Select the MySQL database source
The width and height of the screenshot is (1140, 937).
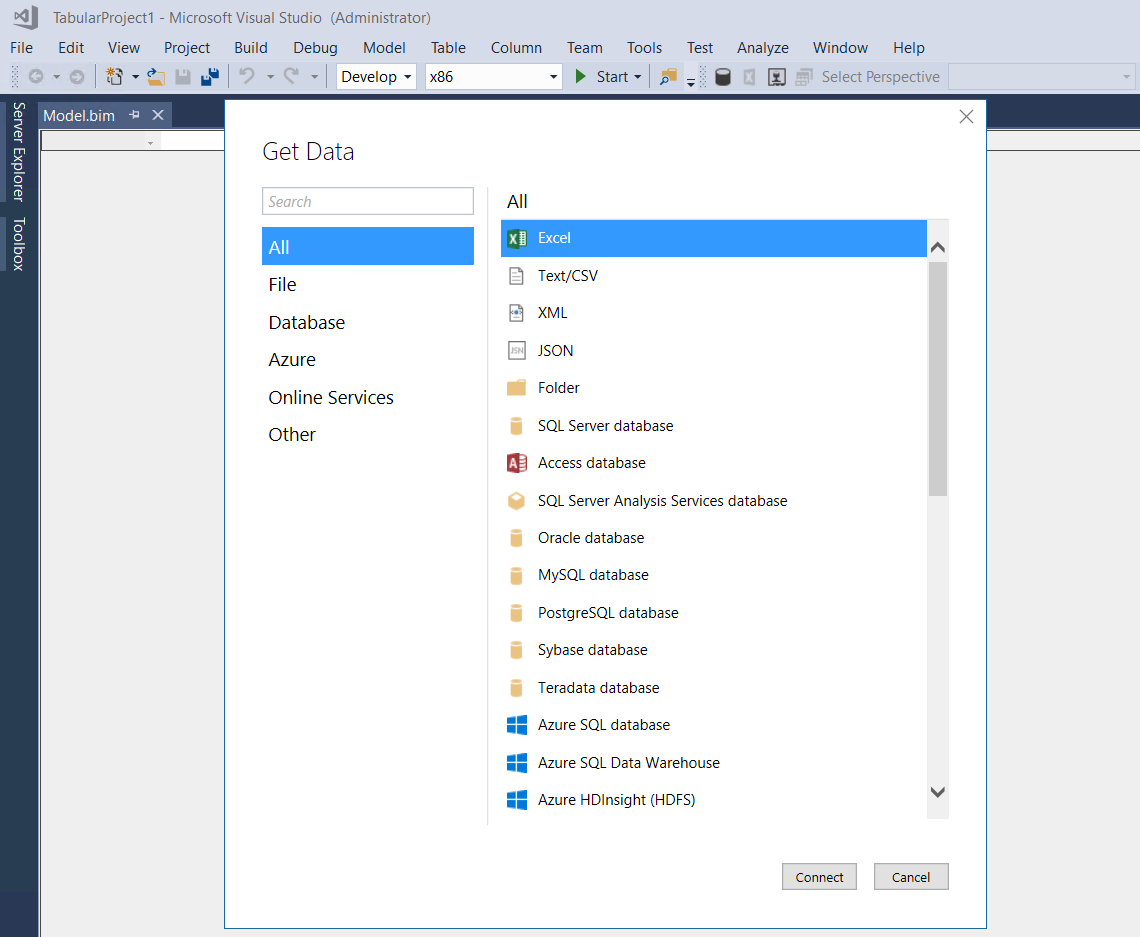pos(713,575)
